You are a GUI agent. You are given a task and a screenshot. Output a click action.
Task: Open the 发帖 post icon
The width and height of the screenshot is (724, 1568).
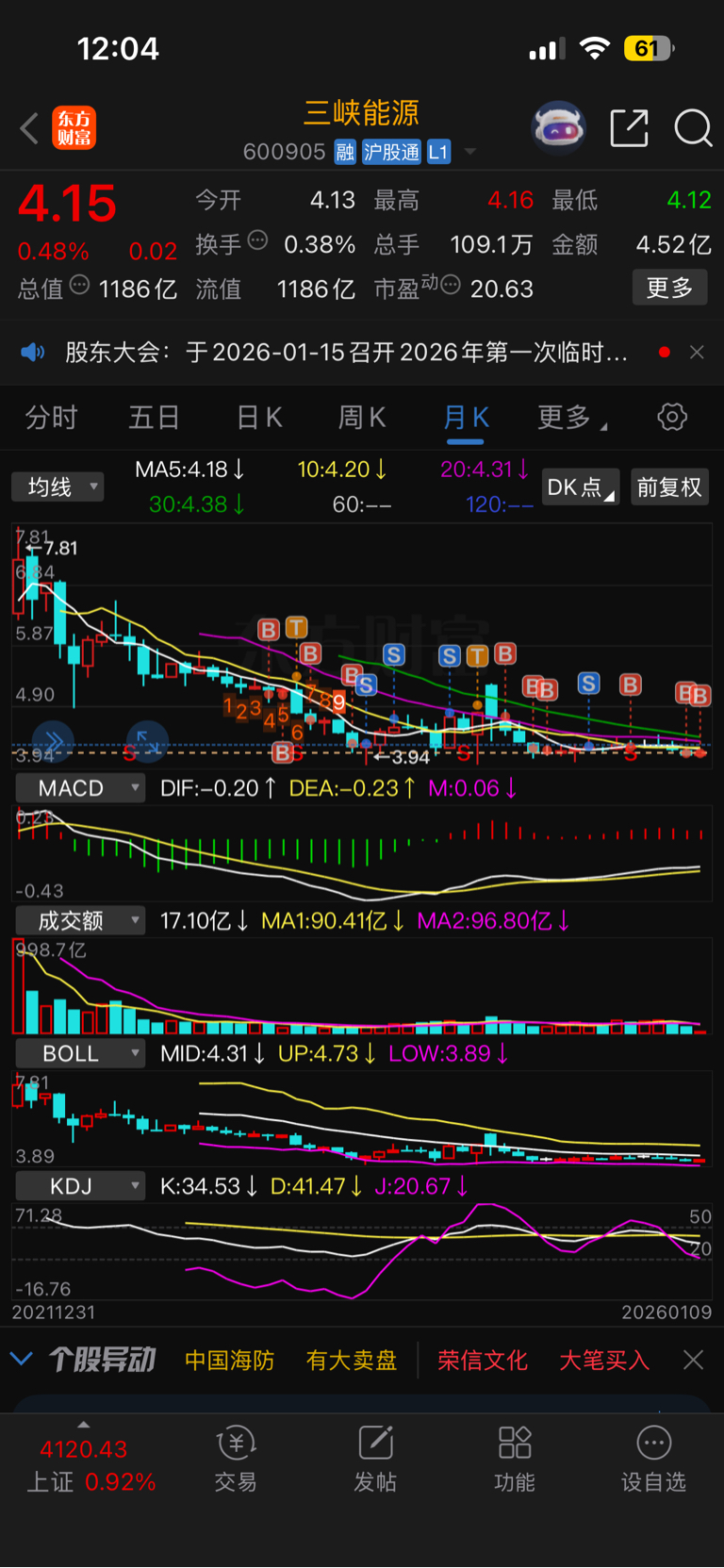375,1461
